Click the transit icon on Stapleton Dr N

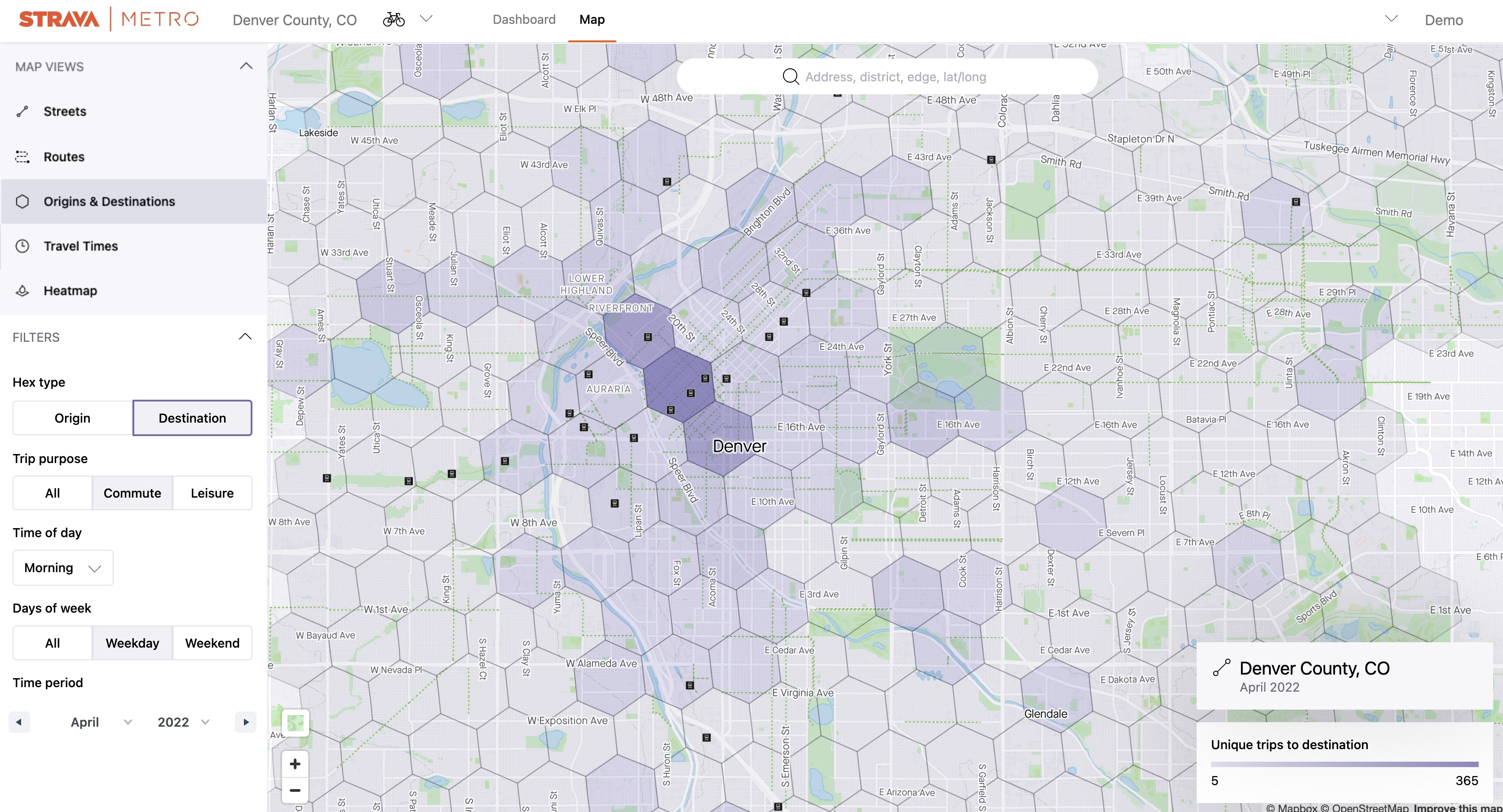click(x=991, y=160)
